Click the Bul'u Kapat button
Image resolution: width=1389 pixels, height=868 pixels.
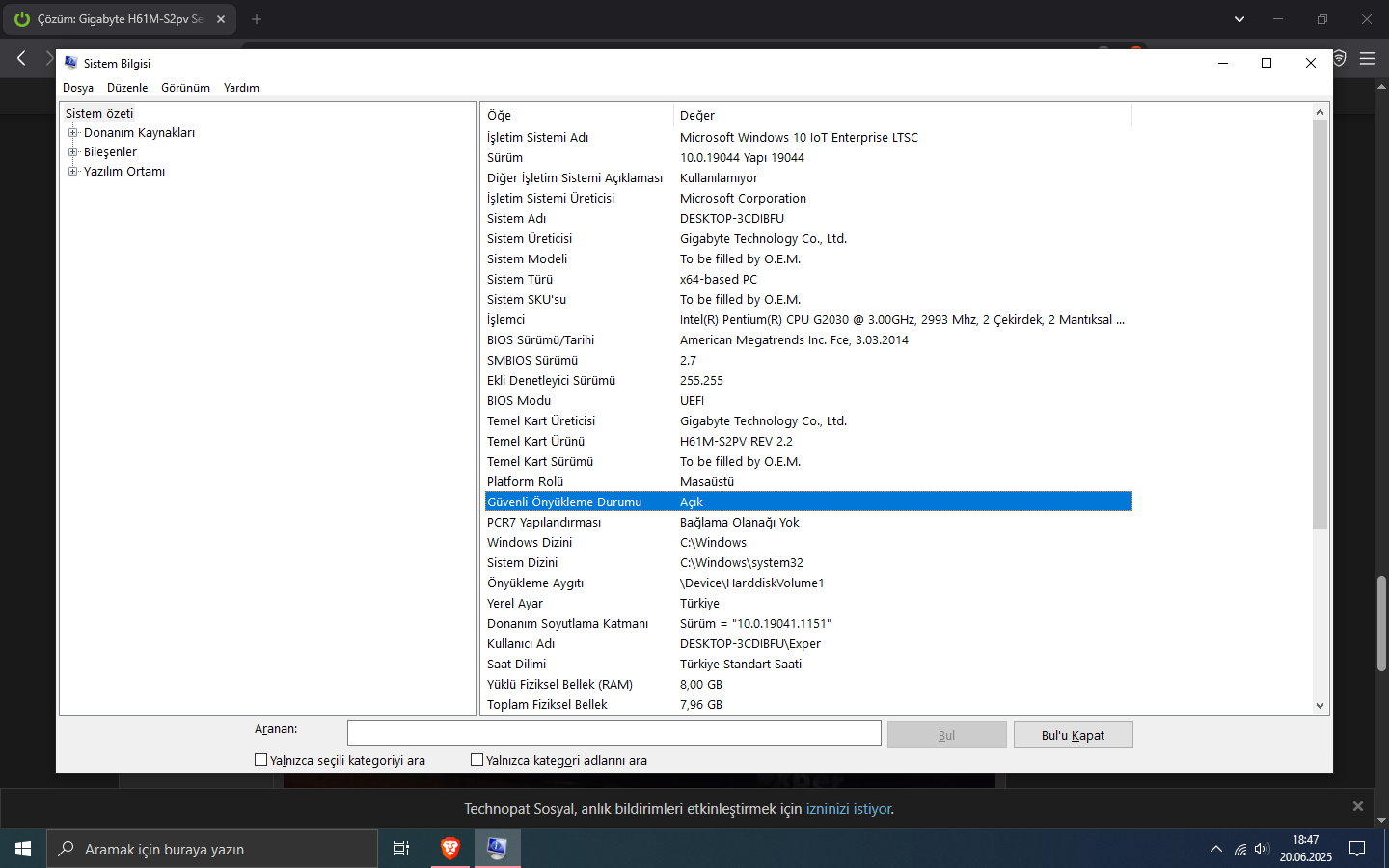click(1073, 735)
